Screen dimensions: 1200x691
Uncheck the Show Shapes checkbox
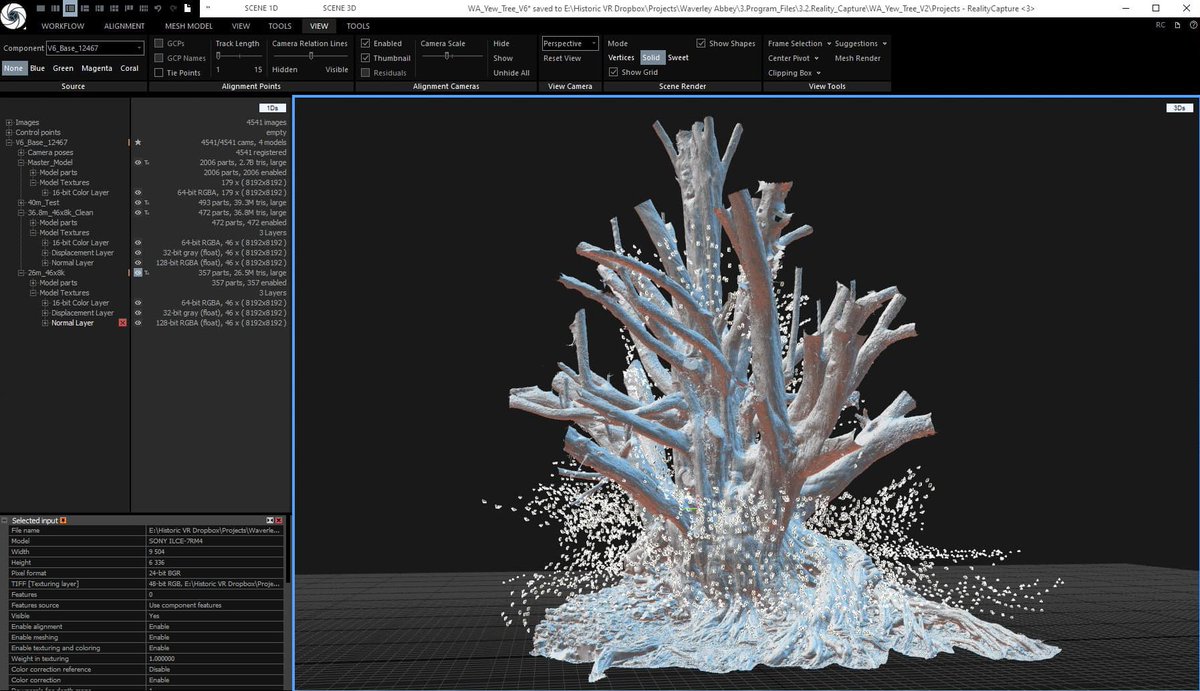coord(701,44)
